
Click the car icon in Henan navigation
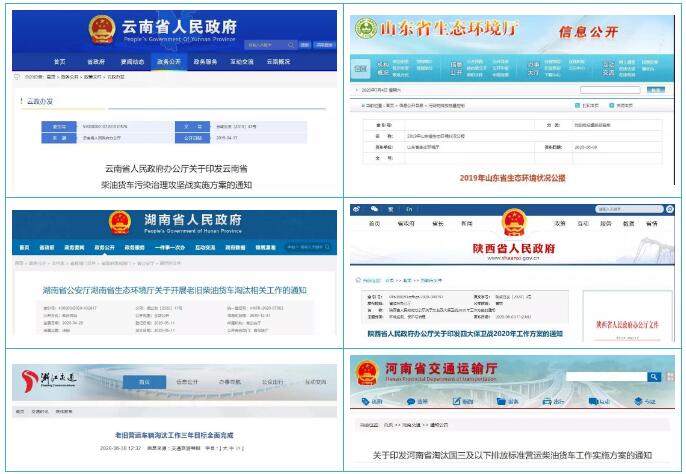tap(547, 401)
